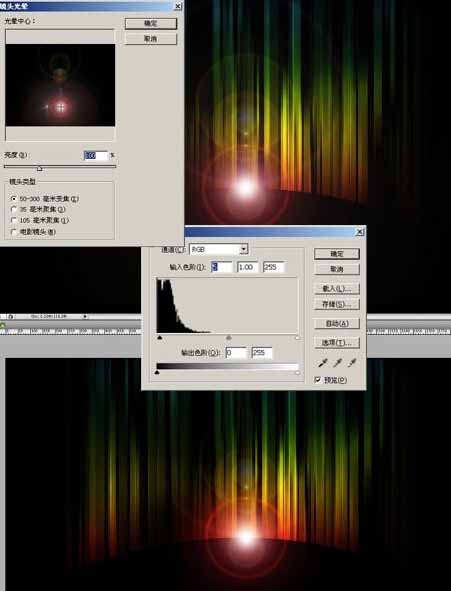451x591 pixels.
Task: Select the gray point eyedropper in Levels
Action: point(338,363)
